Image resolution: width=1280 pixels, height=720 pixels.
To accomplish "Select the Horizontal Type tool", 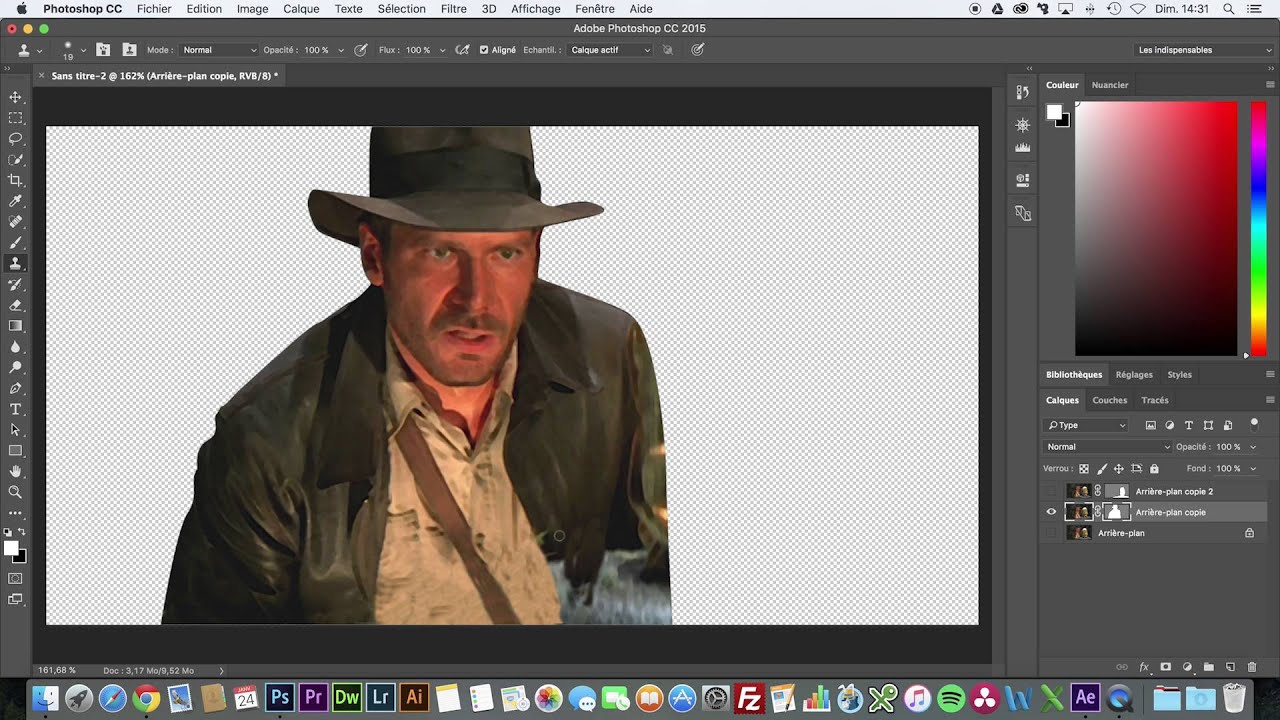I will pyautogui.click(x=15, y=409).
